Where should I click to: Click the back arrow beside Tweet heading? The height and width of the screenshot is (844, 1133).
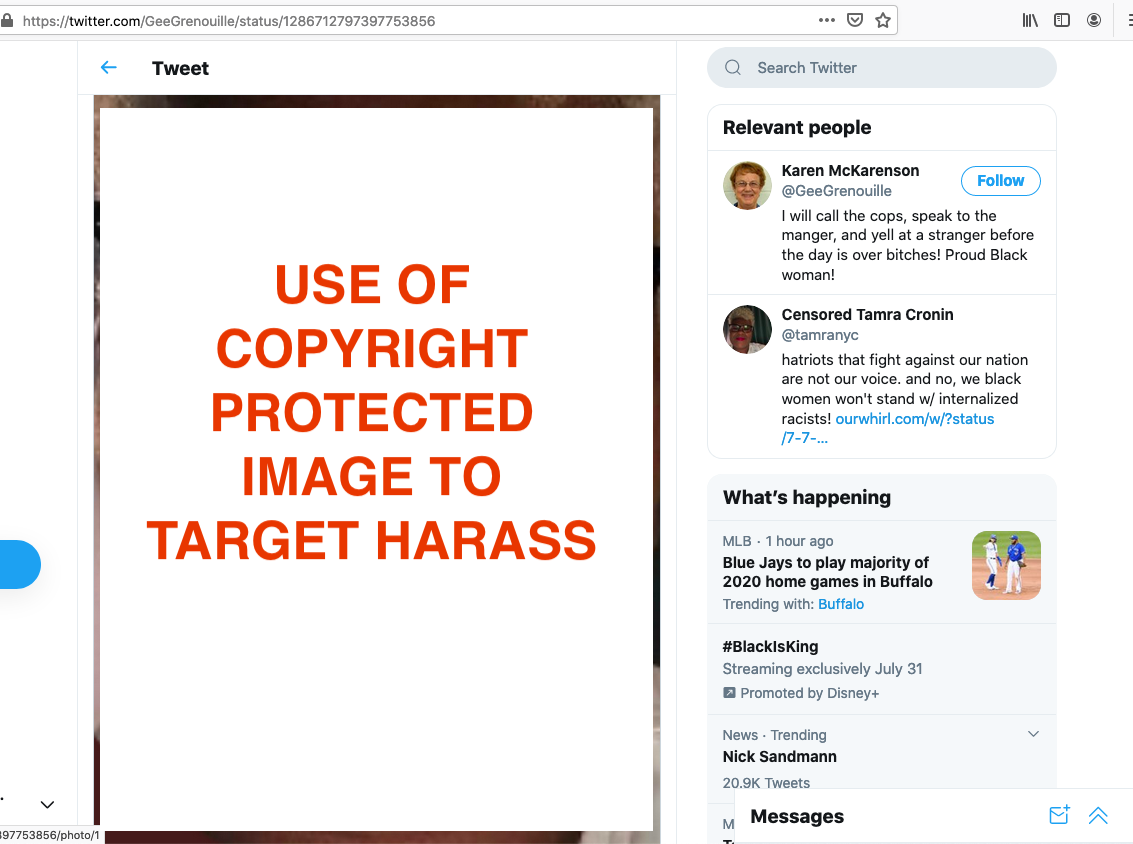(109, 68)
